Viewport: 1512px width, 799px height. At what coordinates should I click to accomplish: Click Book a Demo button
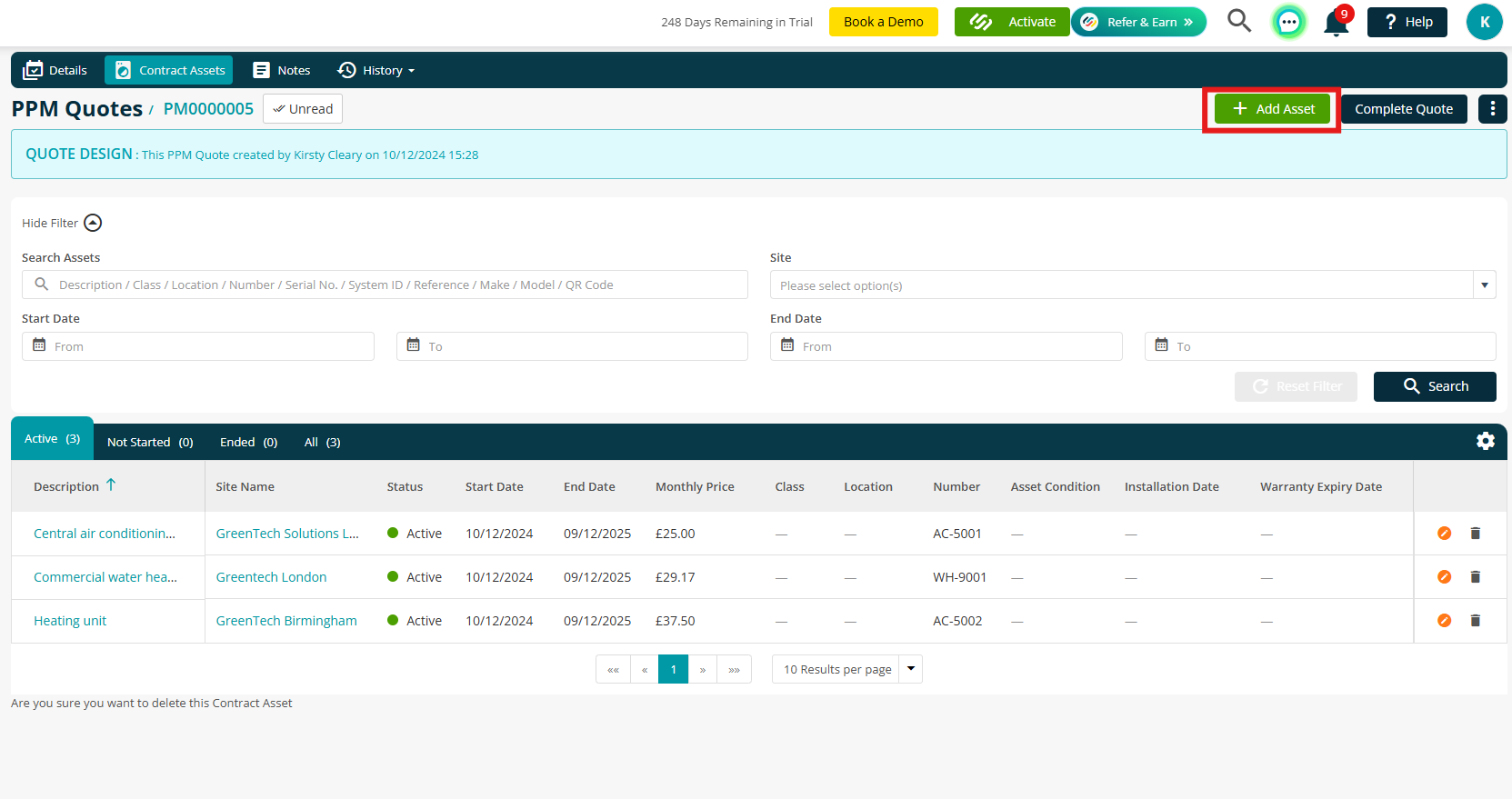click(883, 22)
